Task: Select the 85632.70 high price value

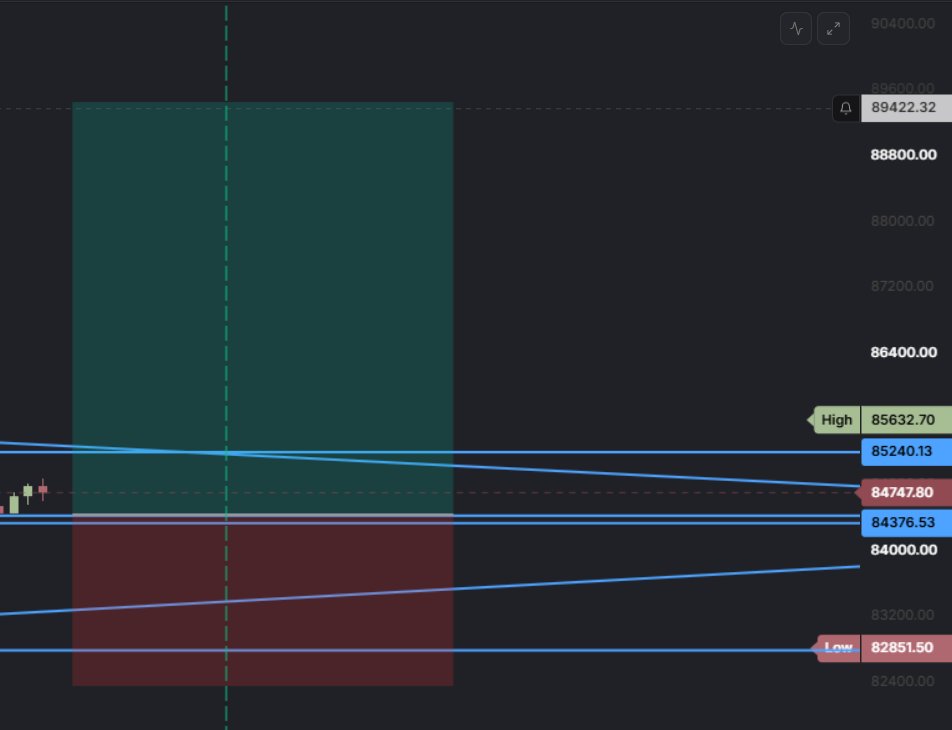Action: coord(906,420)
